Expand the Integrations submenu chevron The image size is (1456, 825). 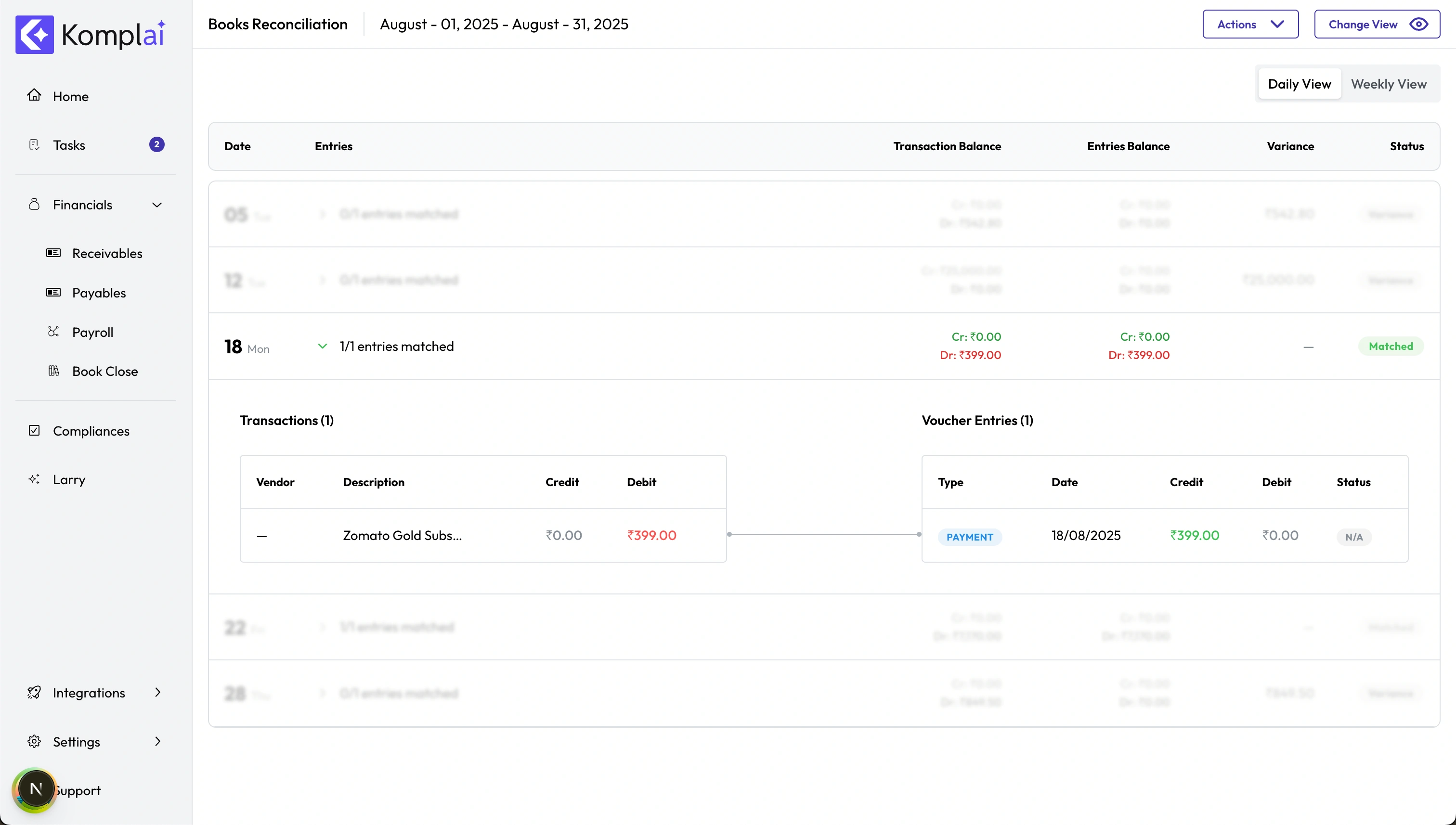coord(157,692)
